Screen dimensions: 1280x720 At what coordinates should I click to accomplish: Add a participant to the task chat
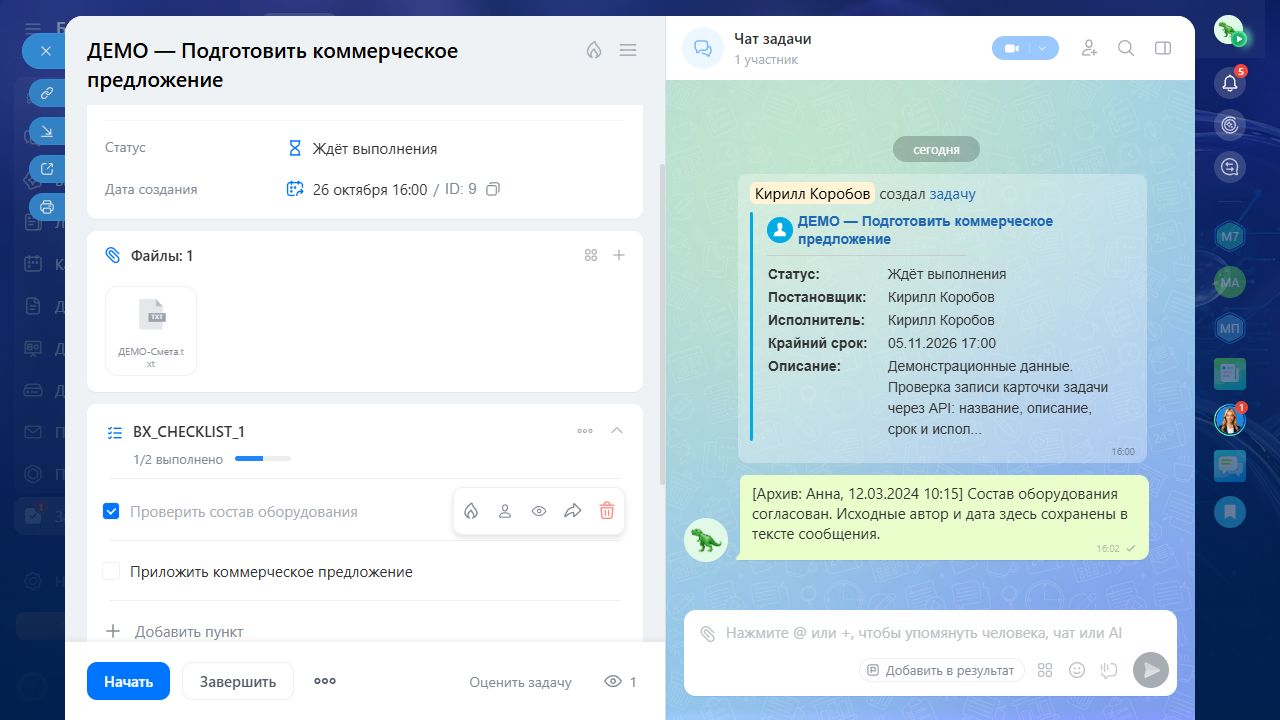point(1089,48)
